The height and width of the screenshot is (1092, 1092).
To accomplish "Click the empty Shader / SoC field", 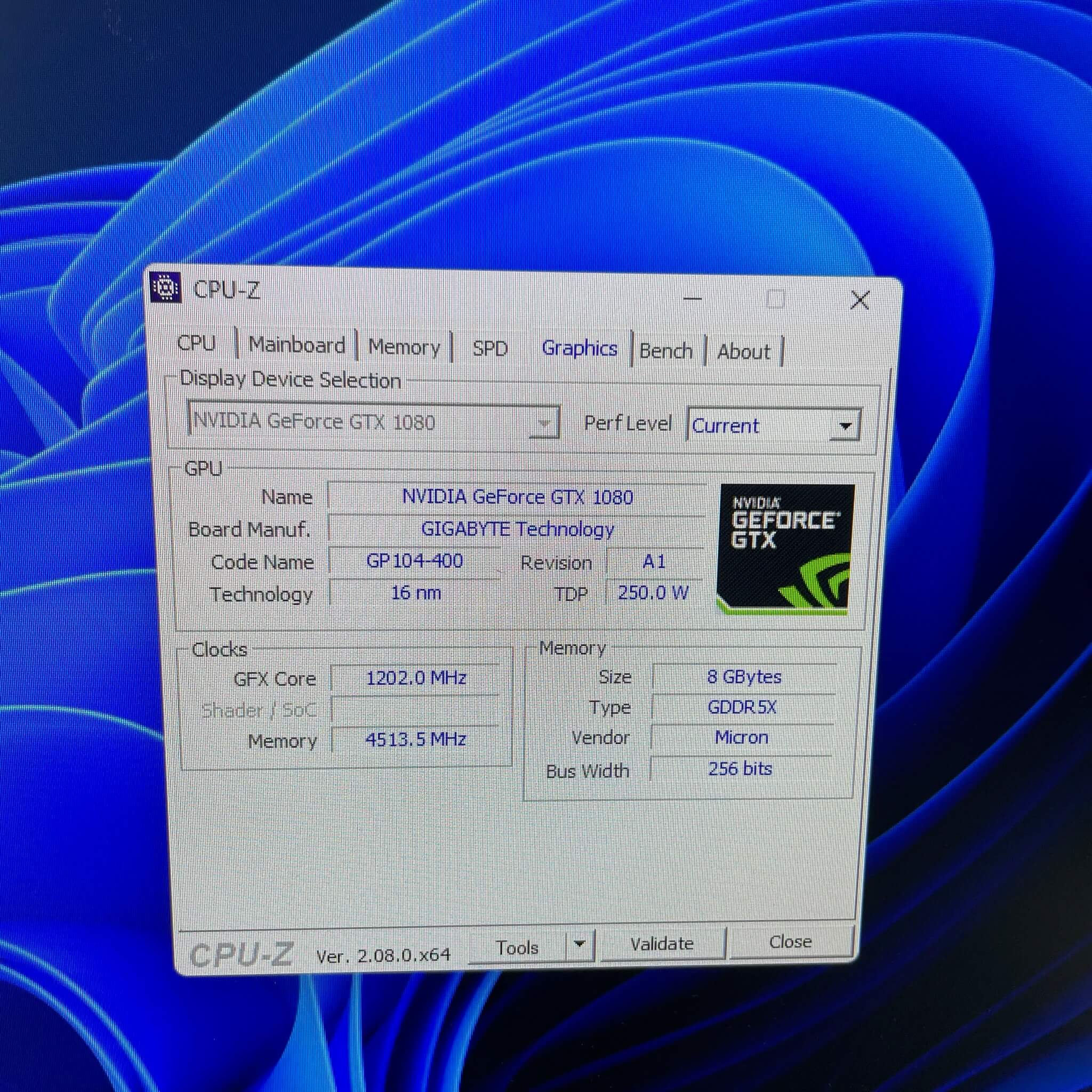I will pos(416,709).
